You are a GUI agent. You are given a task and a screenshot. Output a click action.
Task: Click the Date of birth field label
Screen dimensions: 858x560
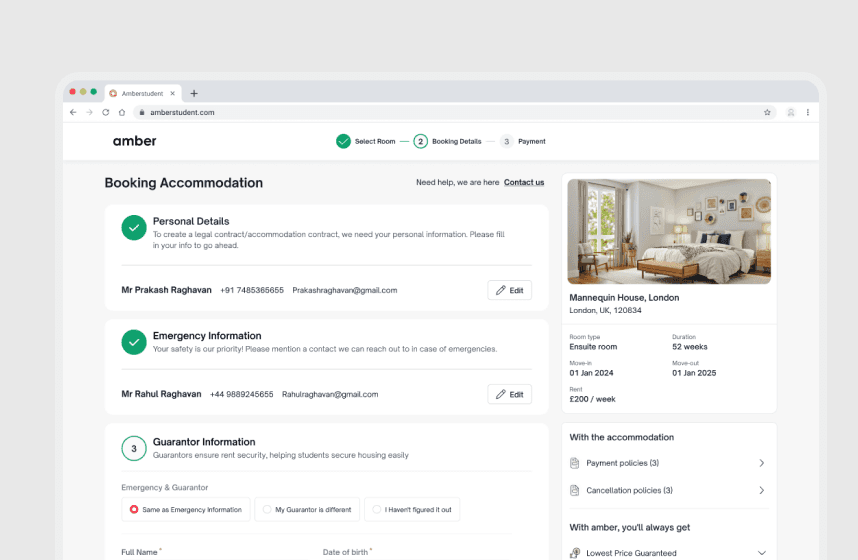[345, 552]
